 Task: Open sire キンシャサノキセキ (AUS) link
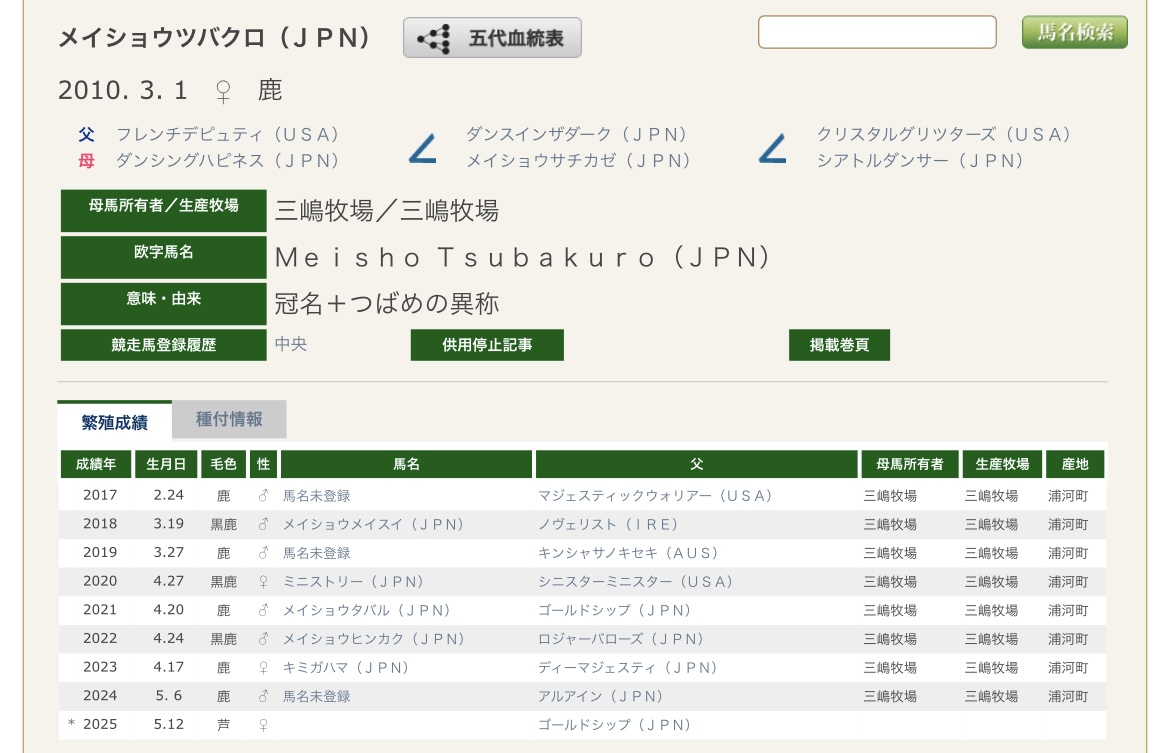click(x=628, y=553)
